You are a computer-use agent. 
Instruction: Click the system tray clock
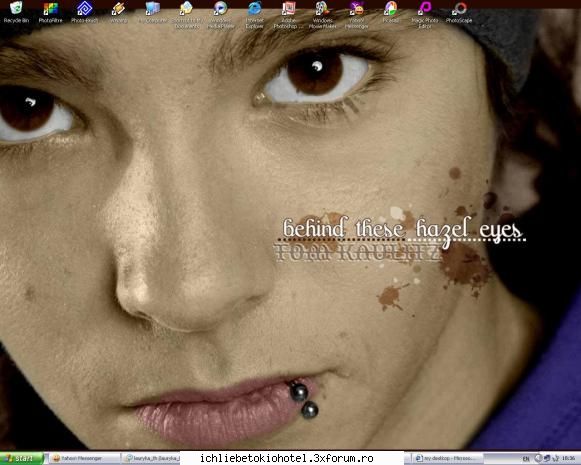pos(568,458)
